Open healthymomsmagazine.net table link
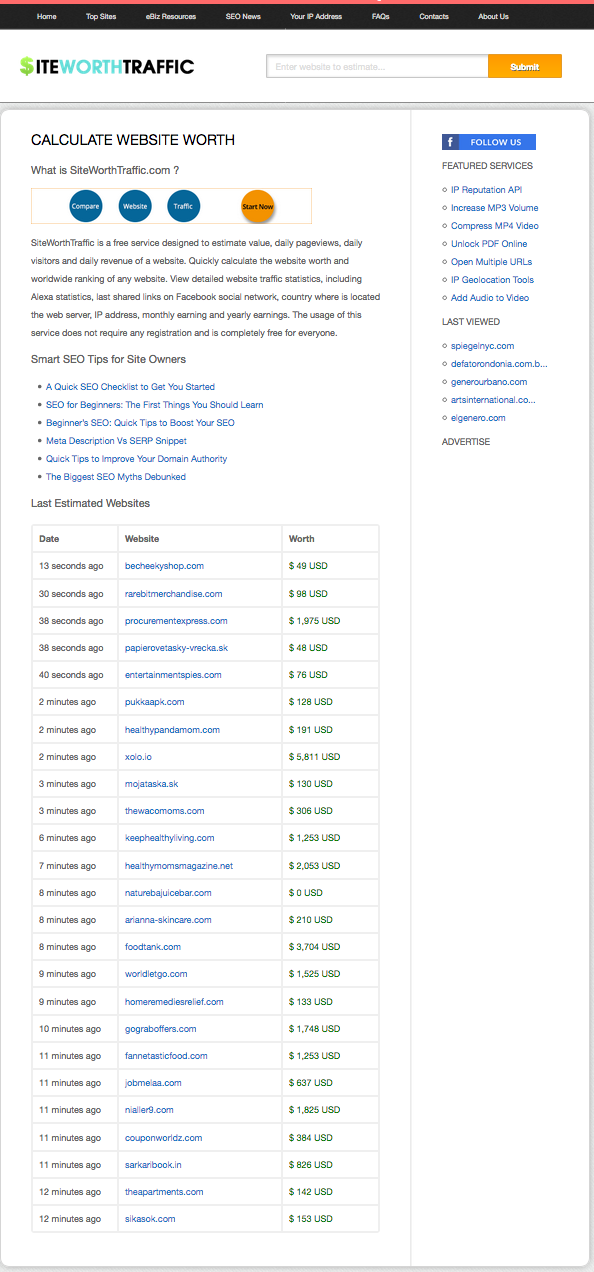 point(179,866)
